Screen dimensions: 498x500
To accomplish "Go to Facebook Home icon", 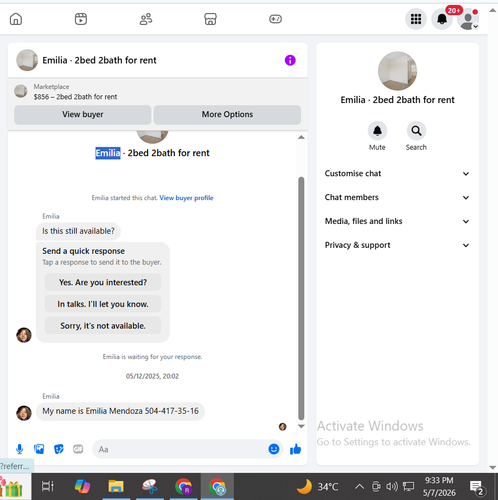I will coord(16,19).
